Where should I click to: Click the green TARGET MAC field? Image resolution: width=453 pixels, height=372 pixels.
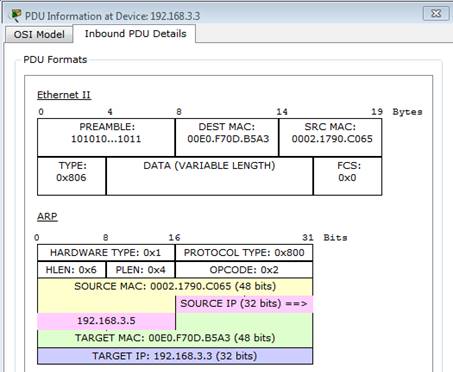[175, 338]
